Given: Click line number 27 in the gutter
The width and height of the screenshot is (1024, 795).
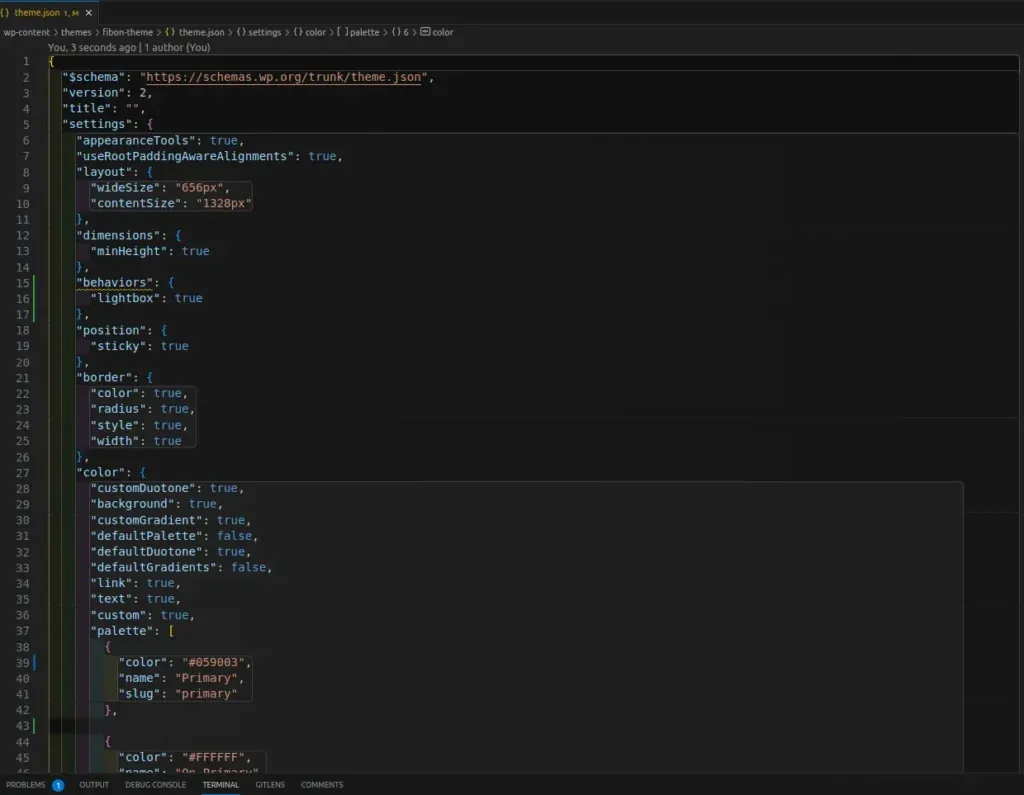Looking at the screenshot, I should click(23, 473).
